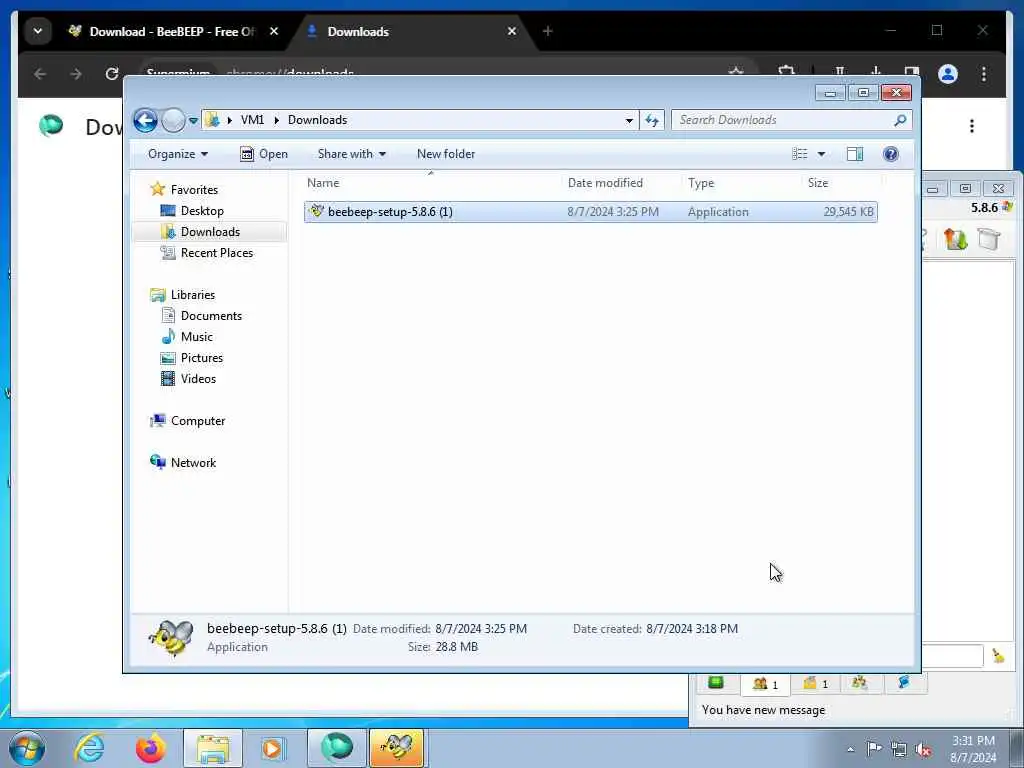
Task: Open recent locations dropdown beside forward arrow
Action: coord(193,121)
